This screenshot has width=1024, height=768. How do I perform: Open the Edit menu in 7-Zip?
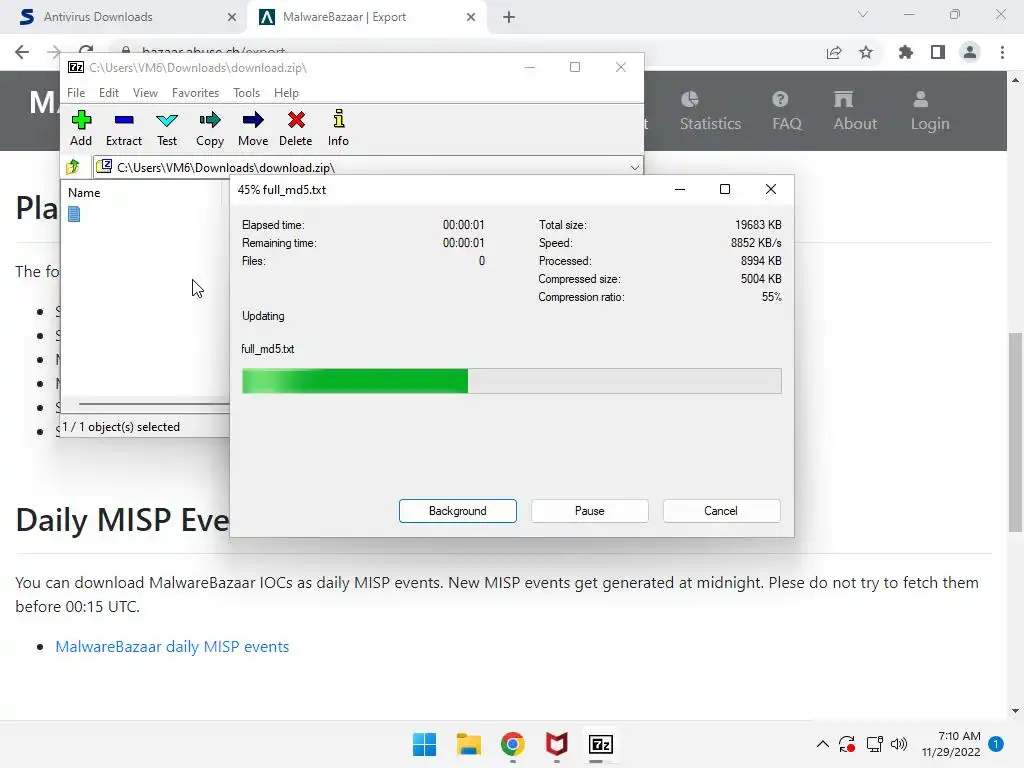[108, 93]
